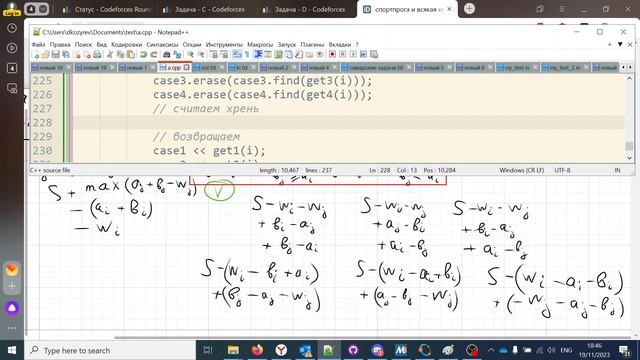Toggle the Monitoring eye icon
This screenshot has height=360, width=640.
click(321, 54)
